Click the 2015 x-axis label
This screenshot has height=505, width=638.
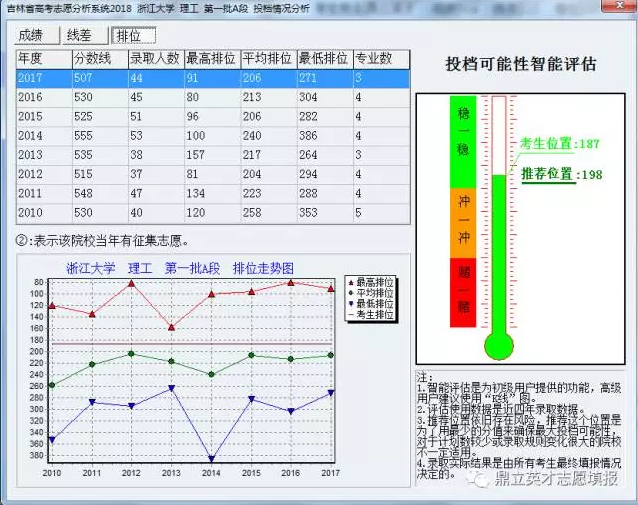(251, 473)
